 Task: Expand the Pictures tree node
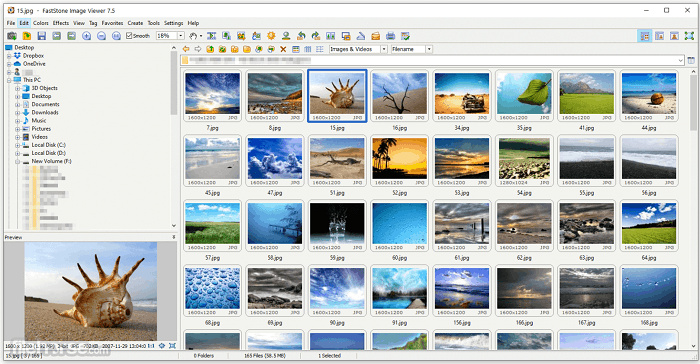(17, 129)
